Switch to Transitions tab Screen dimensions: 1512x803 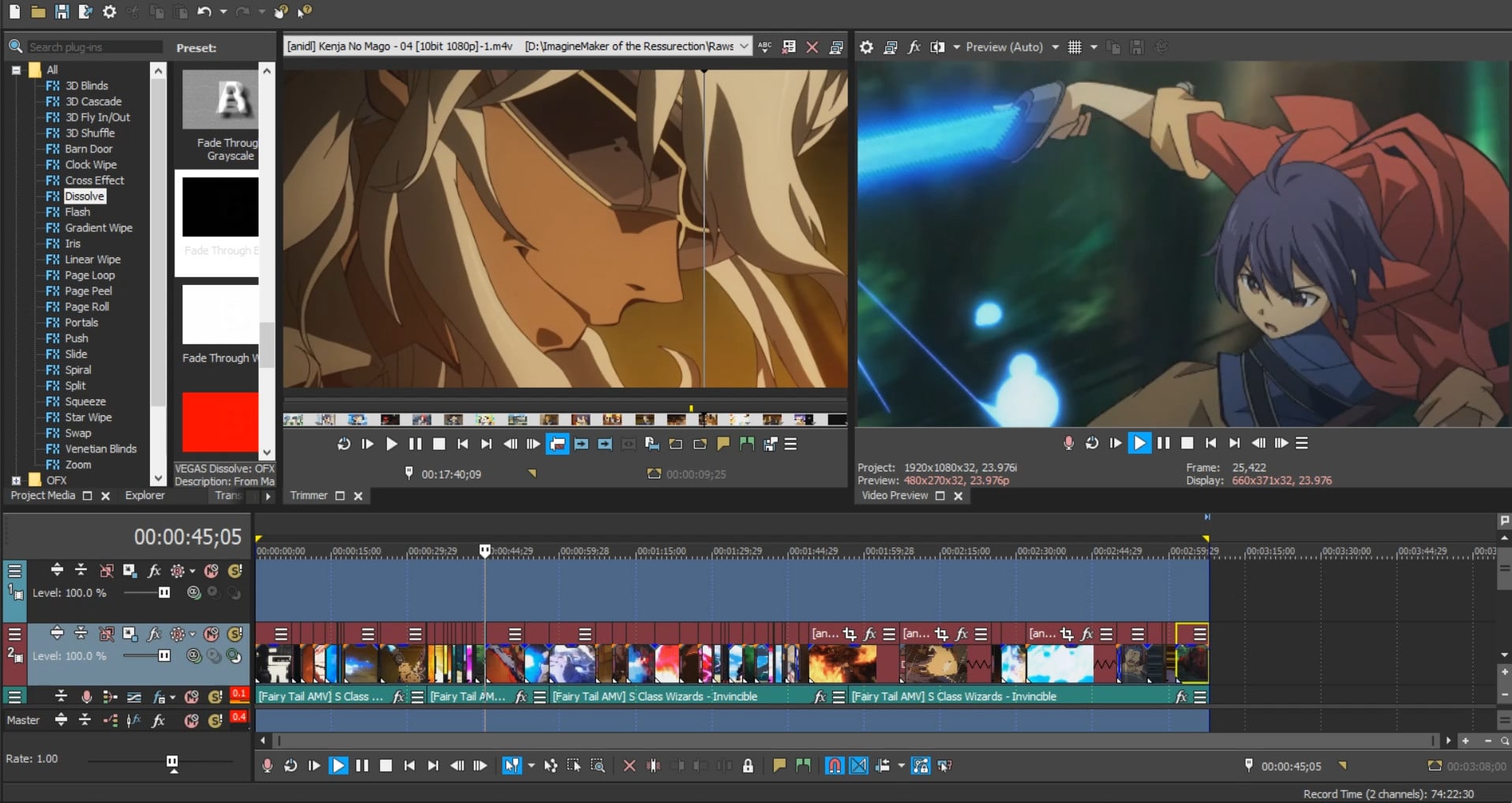coord(228,496)
